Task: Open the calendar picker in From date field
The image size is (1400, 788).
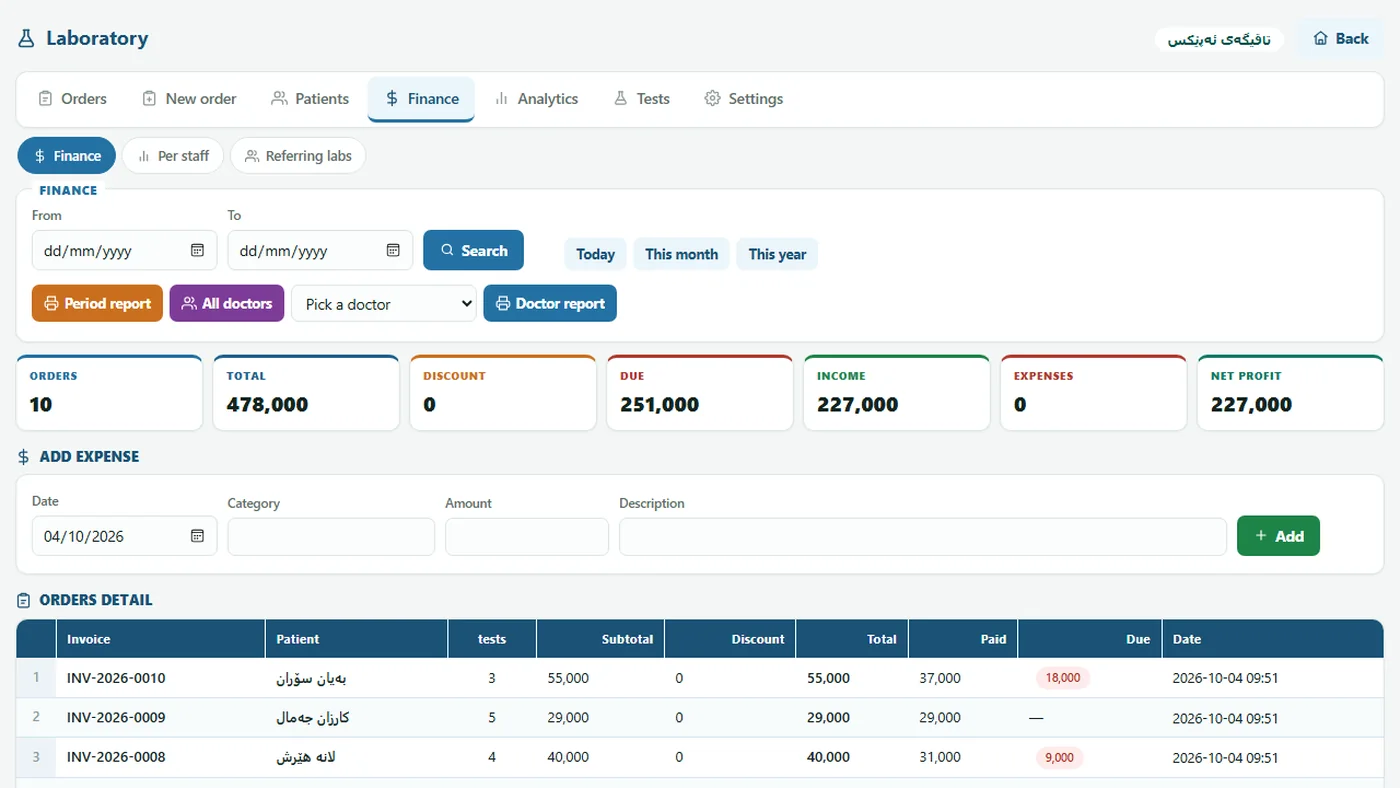Action: (197, 250)
